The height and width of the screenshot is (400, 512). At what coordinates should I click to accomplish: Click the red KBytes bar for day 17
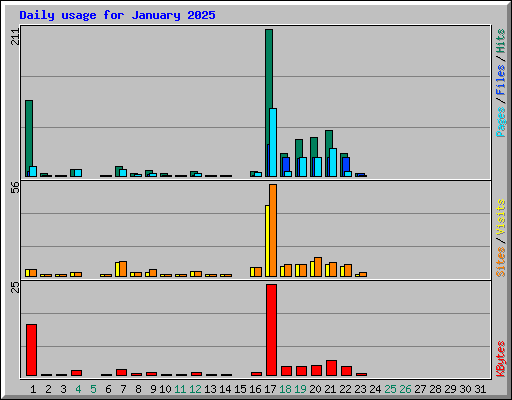coord(271,330)
